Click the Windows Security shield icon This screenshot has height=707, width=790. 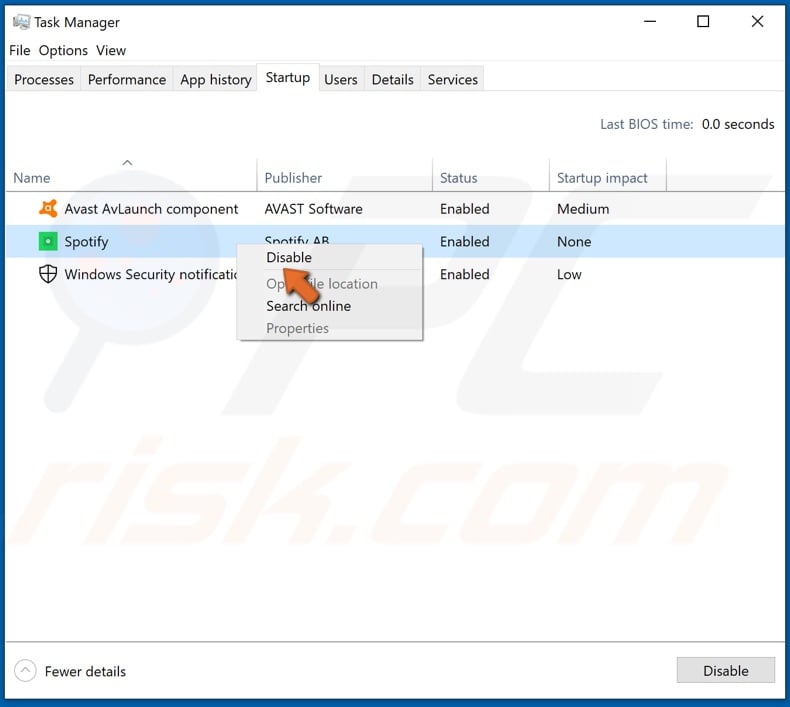coord(48,274)
